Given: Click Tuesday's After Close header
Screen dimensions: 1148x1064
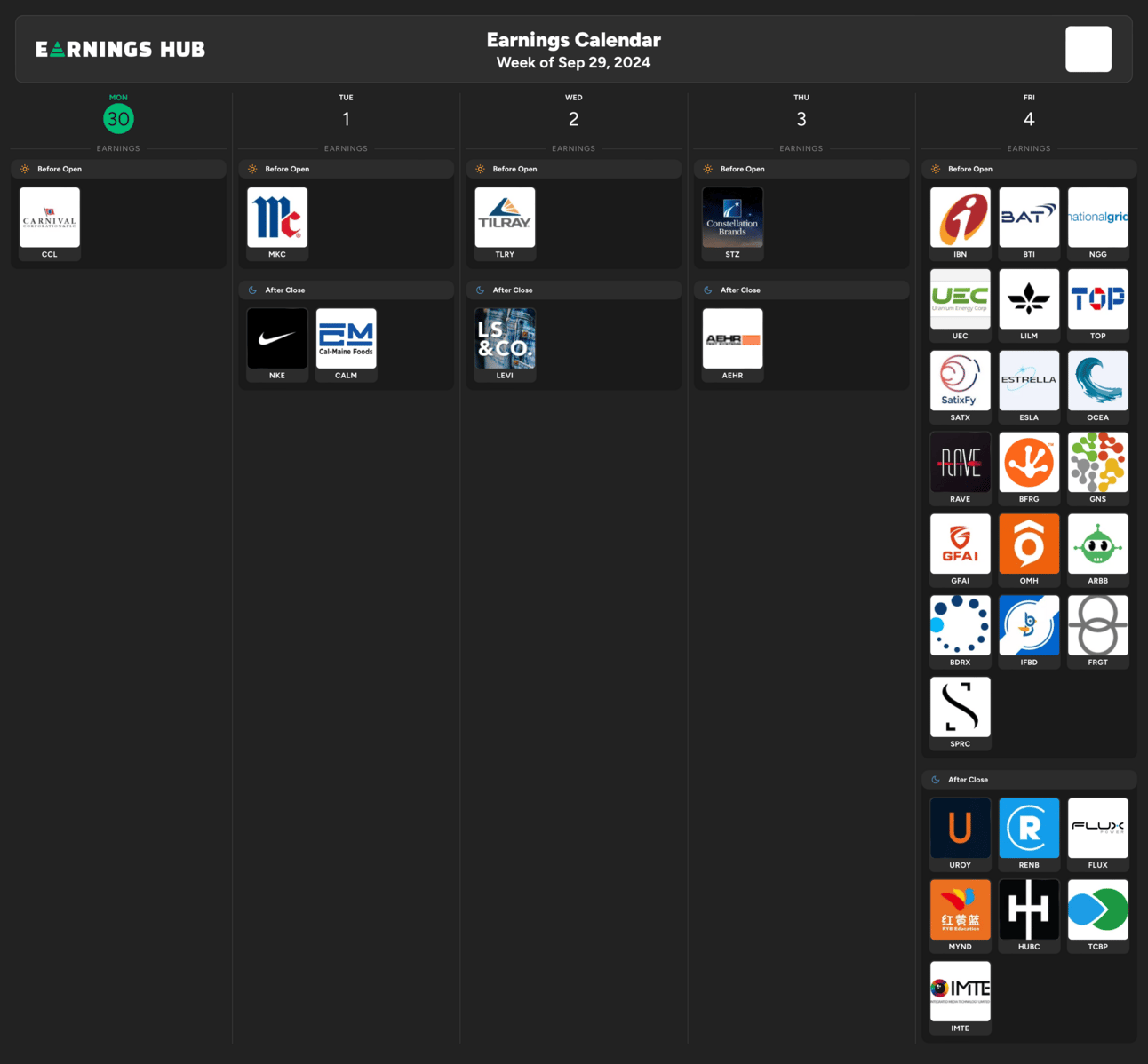Looking at the screenshot, I should 346,290.
